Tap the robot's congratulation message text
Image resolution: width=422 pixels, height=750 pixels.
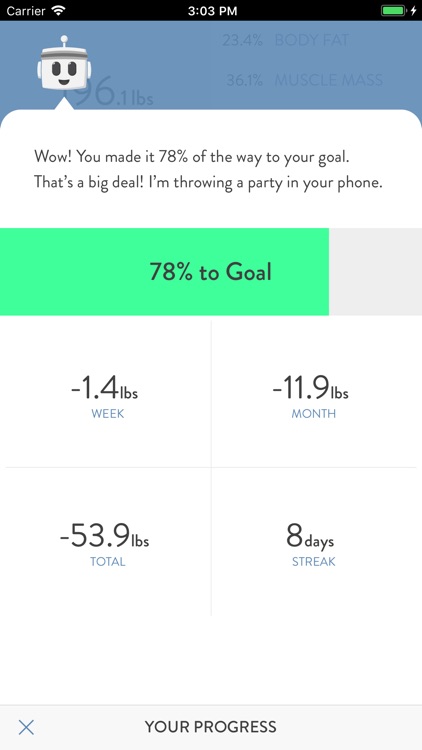click(x=209, y=170)
